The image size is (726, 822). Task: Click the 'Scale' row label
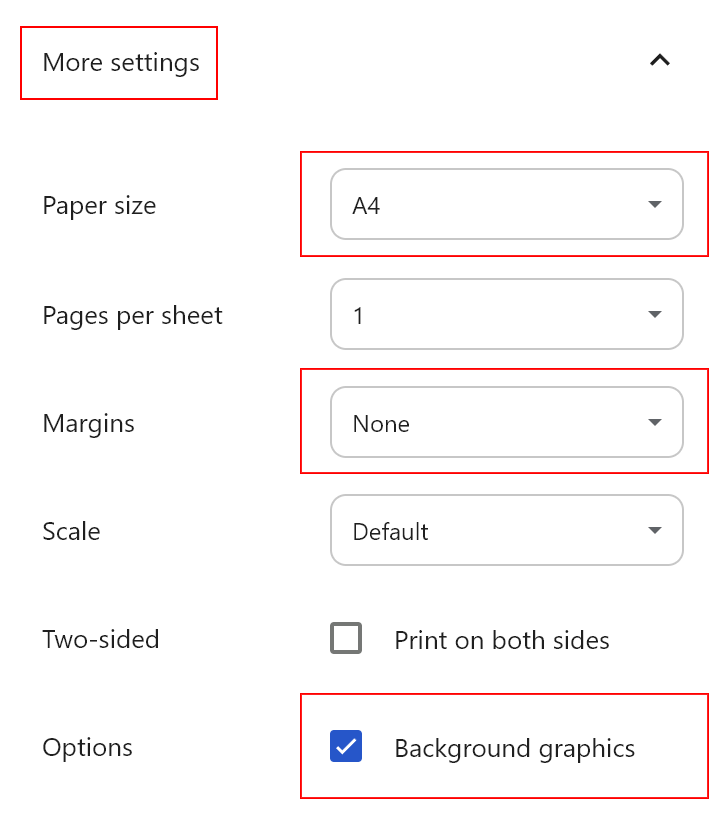click(x=71, y=531)
